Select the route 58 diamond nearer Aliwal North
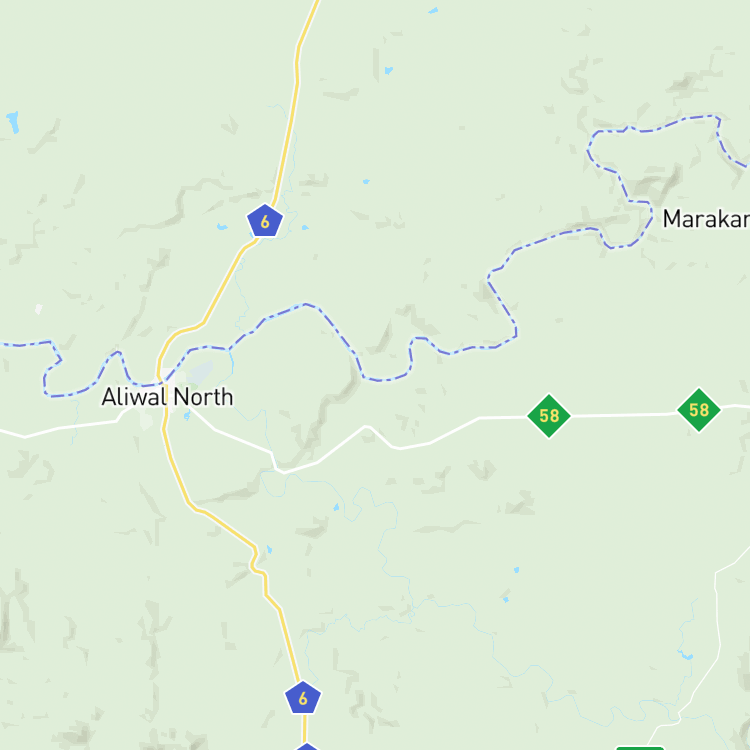The height and width of the screenshot is (750, 750). click(549, 416)
